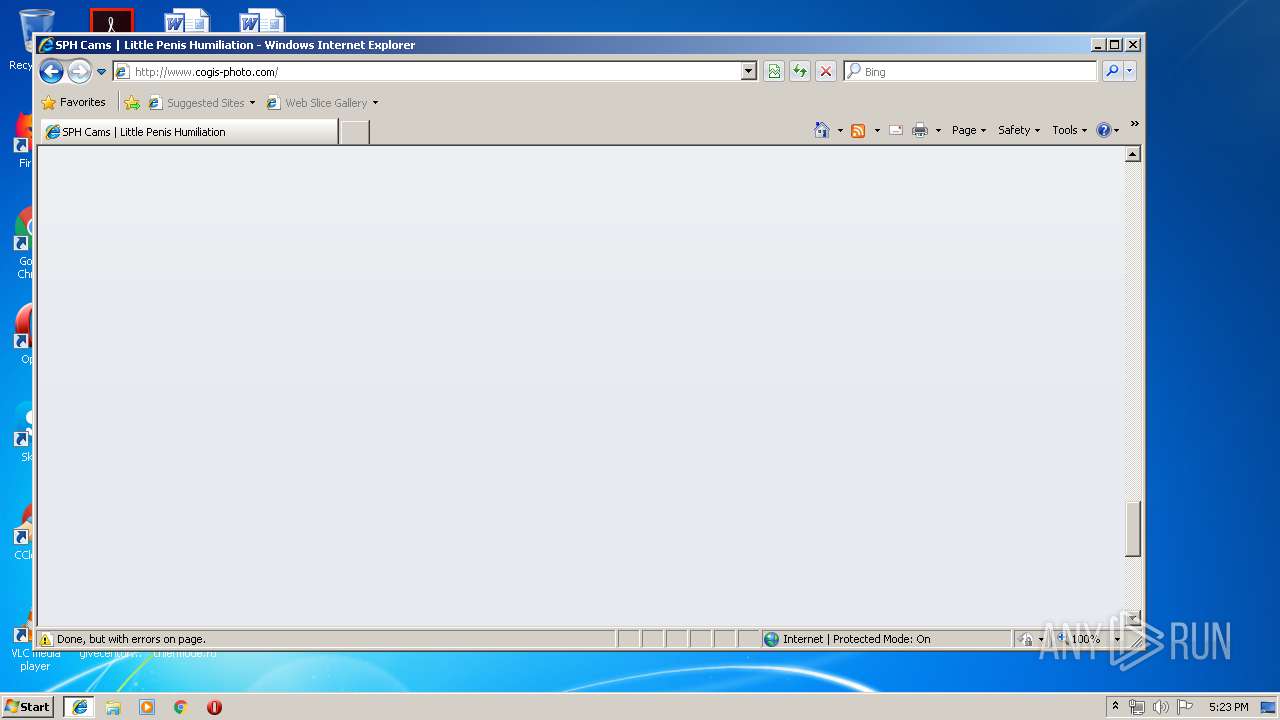Open the Page menu
The image size is (1280, 720).
(x=969, y=130)
